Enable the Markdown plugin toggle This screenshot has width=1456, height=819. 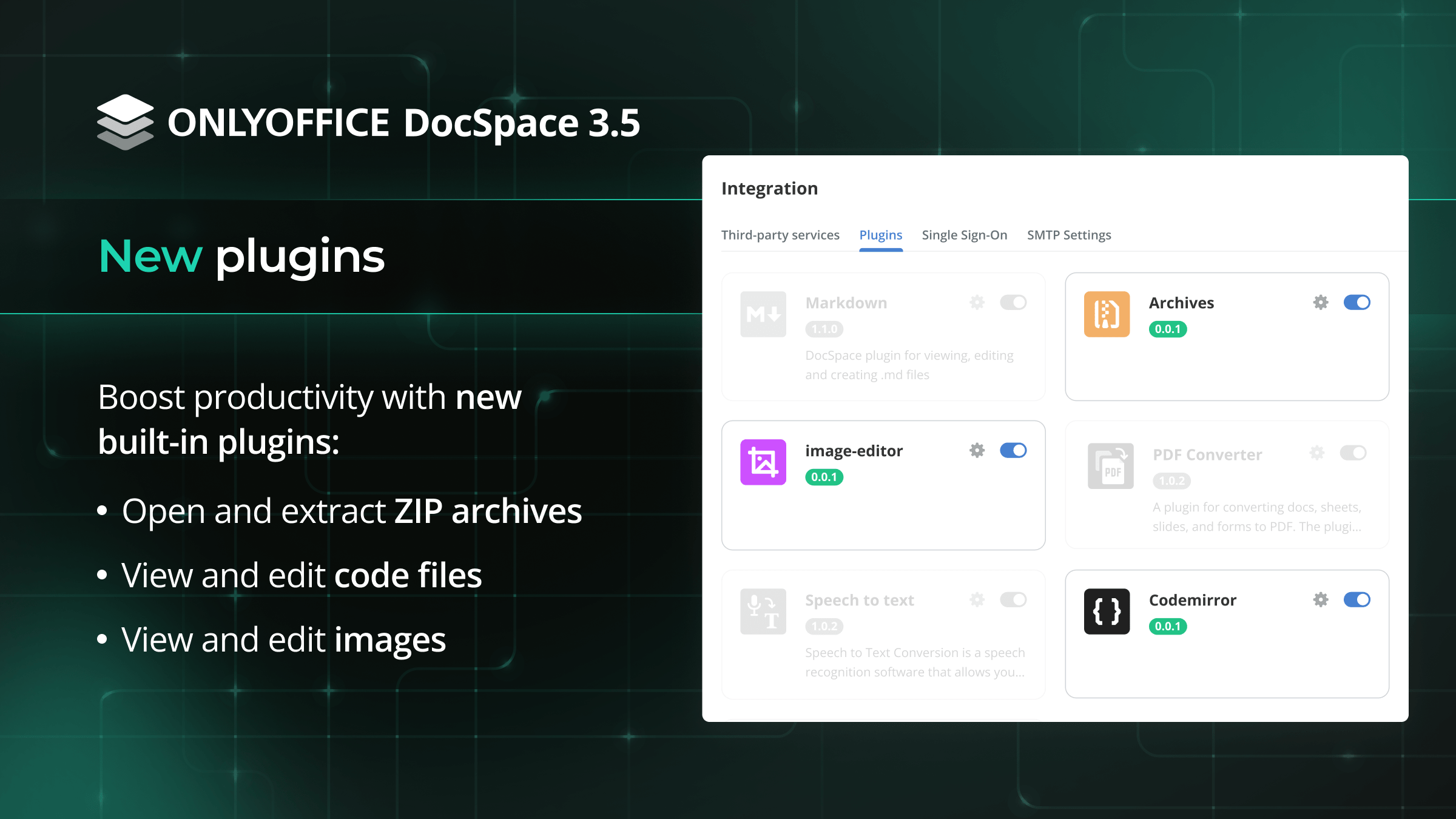coord(1013,302)
